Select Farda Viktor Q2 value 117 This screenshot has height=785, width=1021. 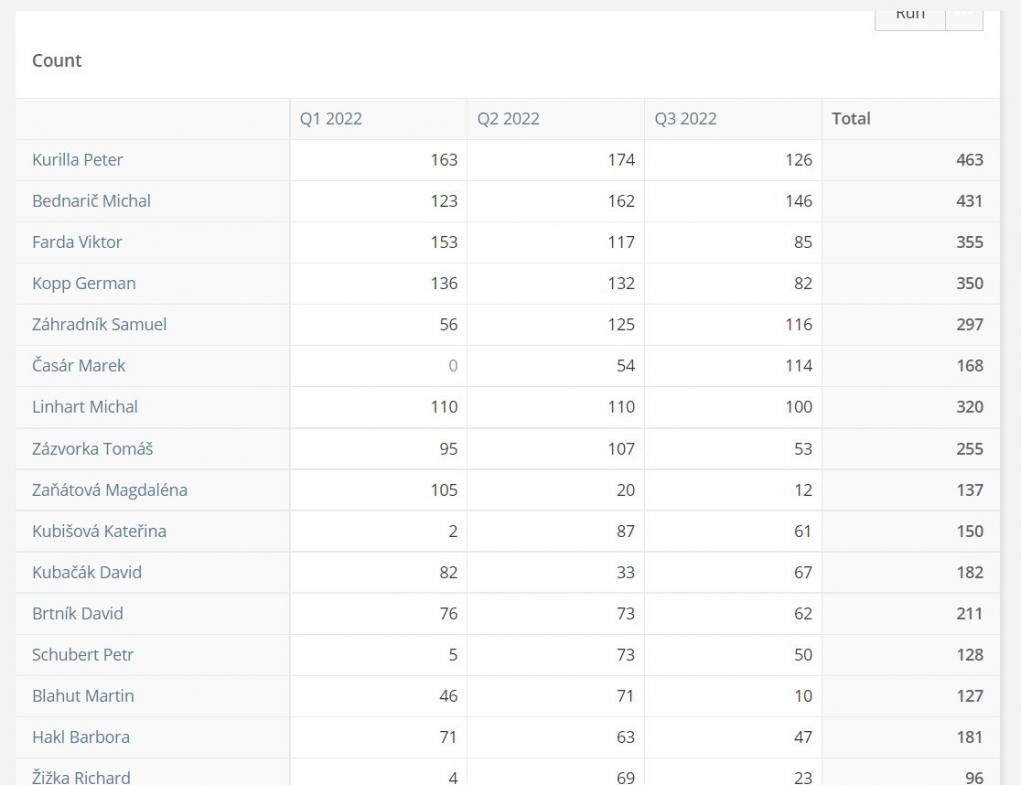click(621, 242)
